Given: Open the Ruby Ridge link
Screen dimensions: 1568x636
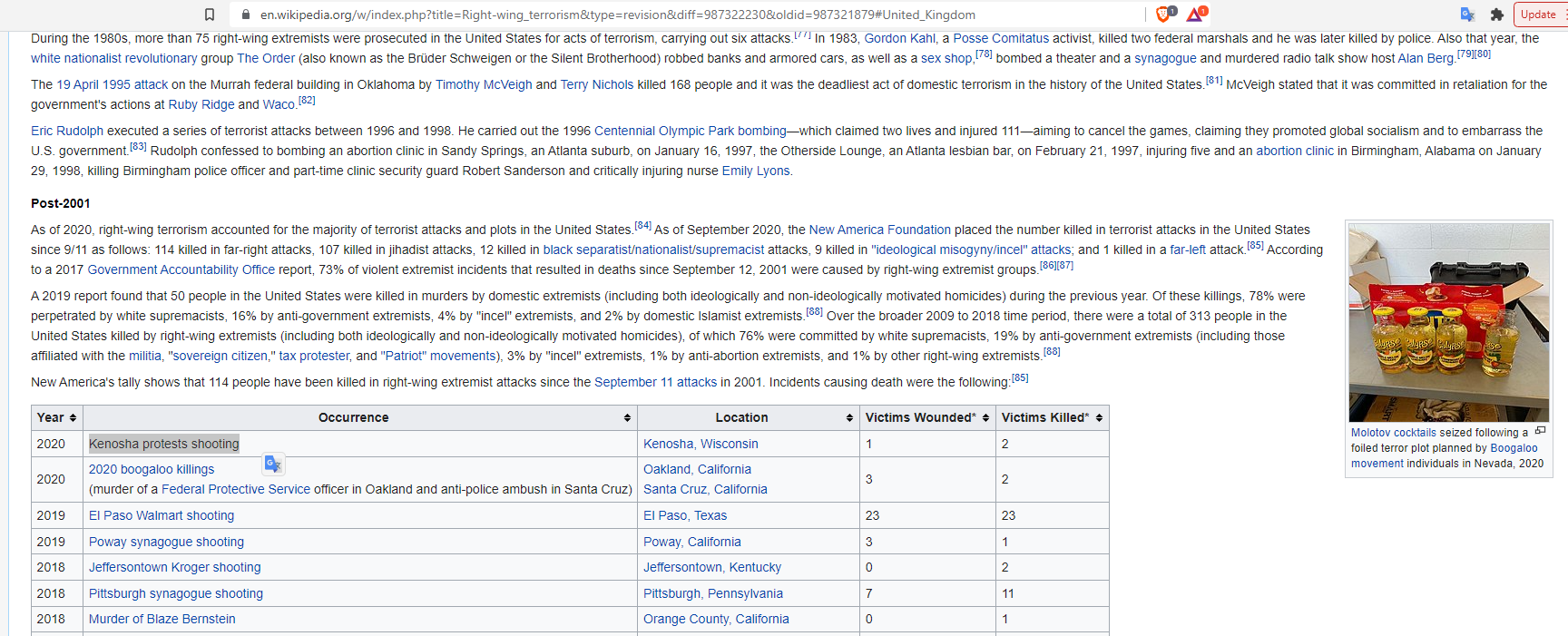Looking at the screenshot, I should 201,104.
